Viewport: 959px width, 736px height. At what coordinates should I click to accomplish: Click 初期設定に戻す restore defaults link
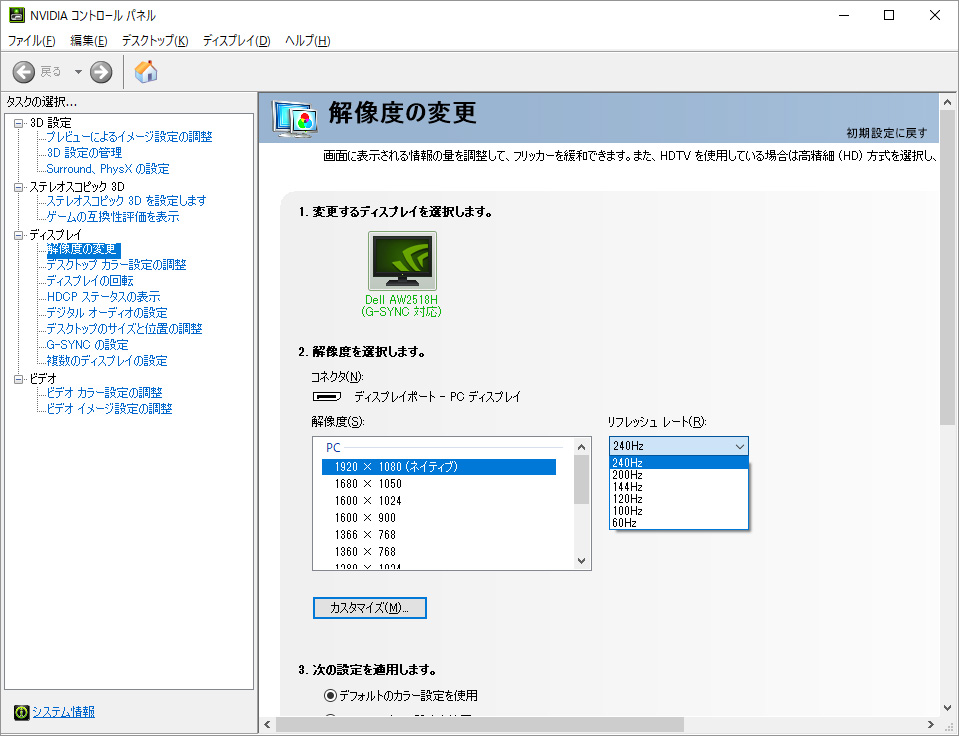coord(886,133)
